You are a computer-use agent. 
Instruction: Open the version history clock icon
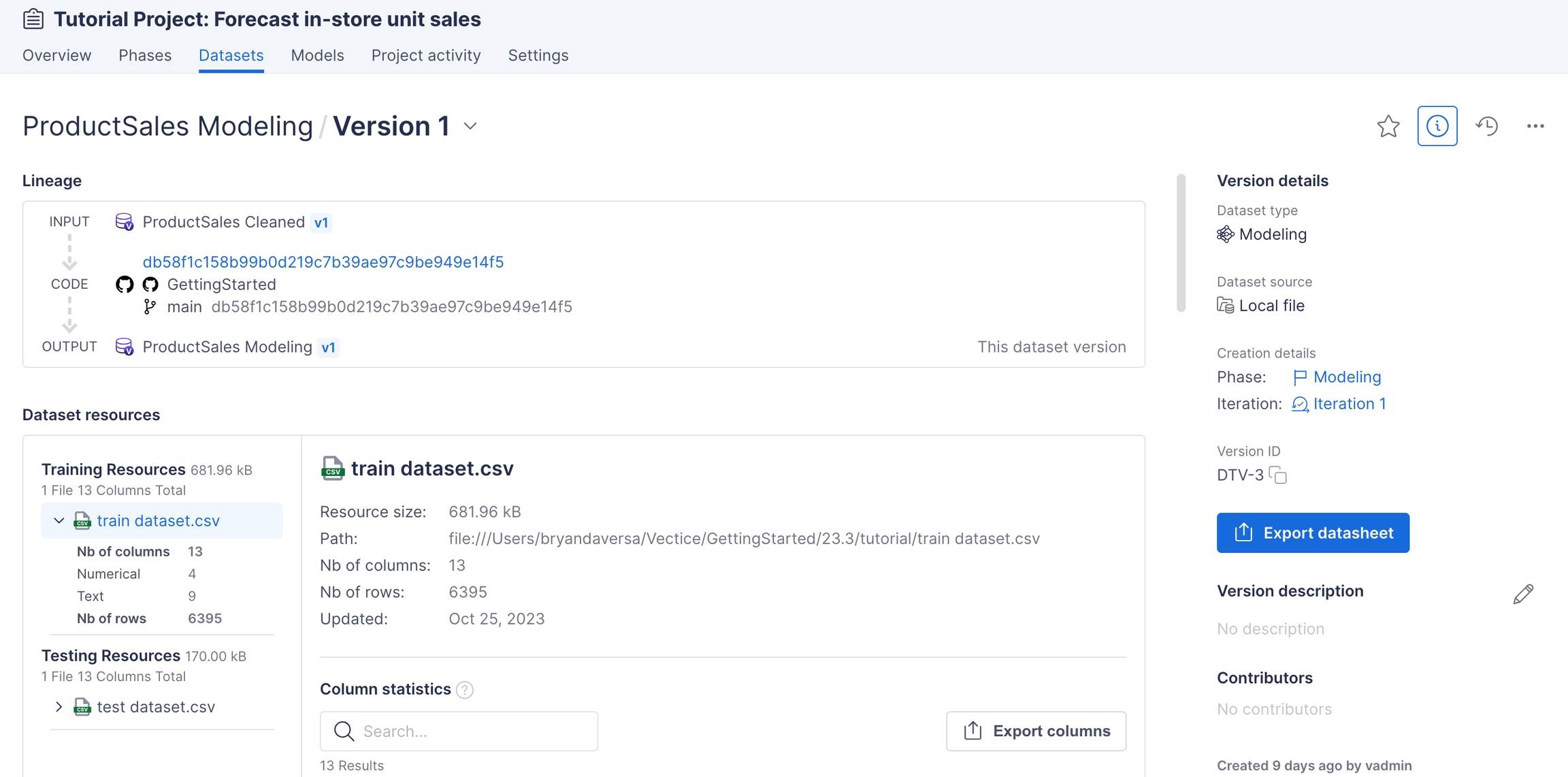click(1486, 126)
